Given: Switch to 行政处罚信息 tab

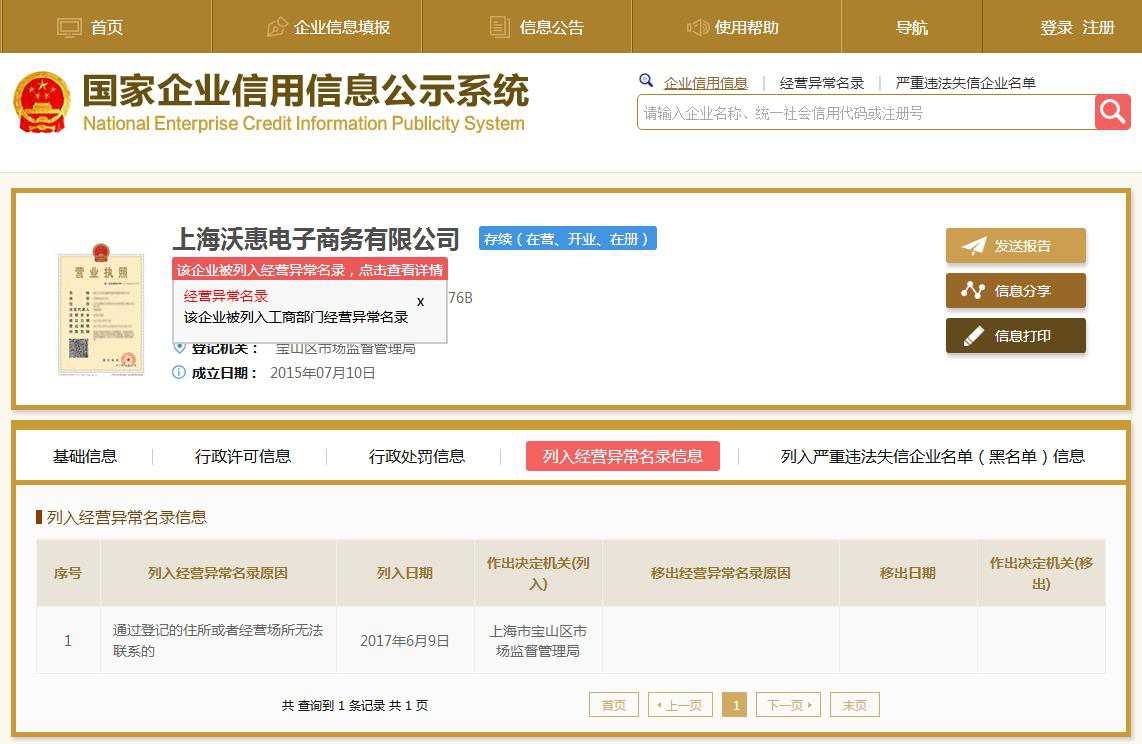Looking at the screenshot, I should [x=417, y=456].
